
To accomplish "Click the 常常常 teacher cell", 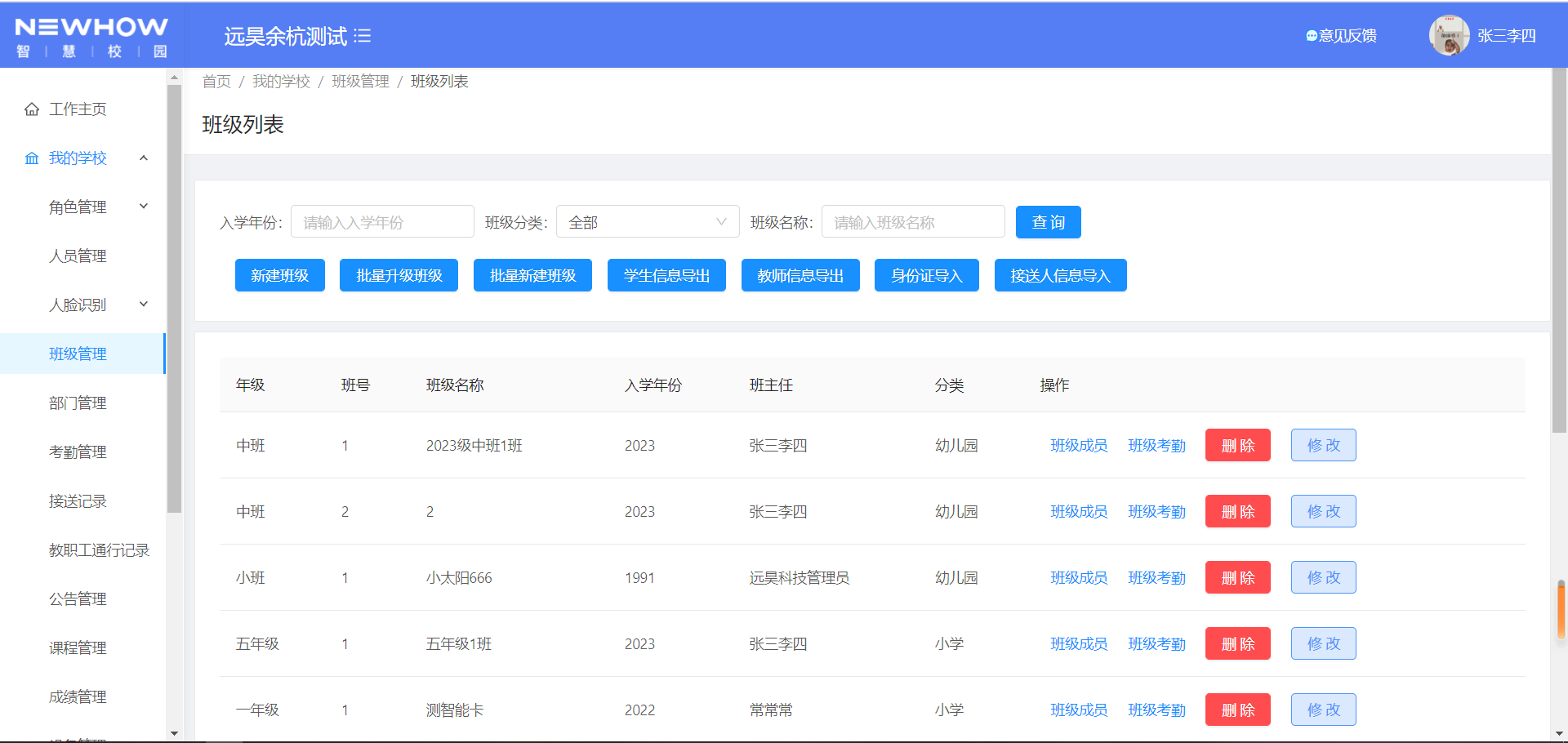I will [771, 710].
